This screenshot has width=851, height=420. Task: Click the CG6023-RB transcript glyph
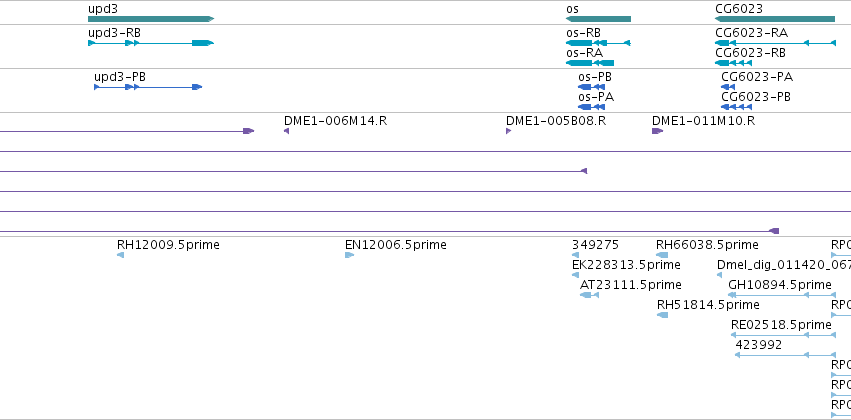tap(733, 63)
